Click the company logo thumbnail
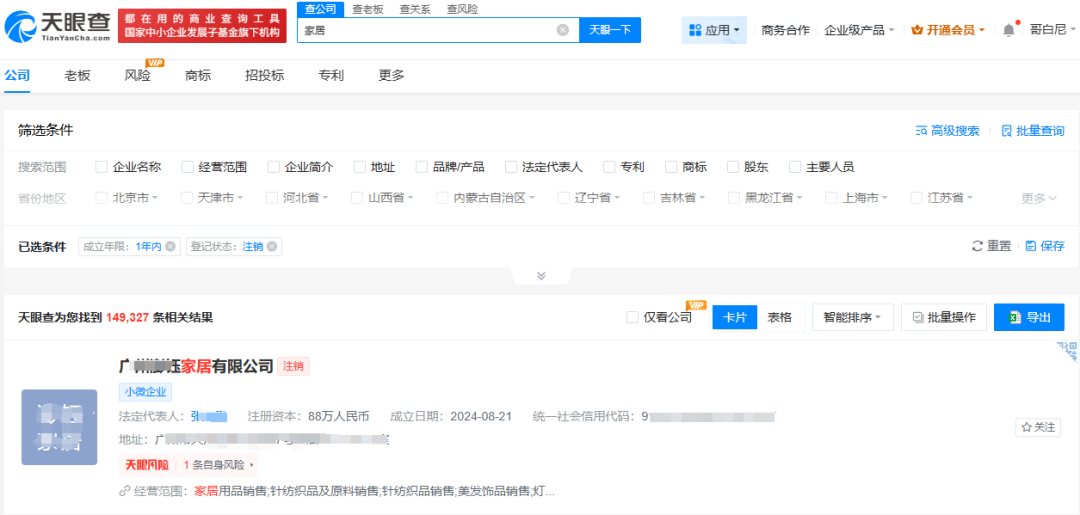 pyautogui.click(x=59, y=427)
